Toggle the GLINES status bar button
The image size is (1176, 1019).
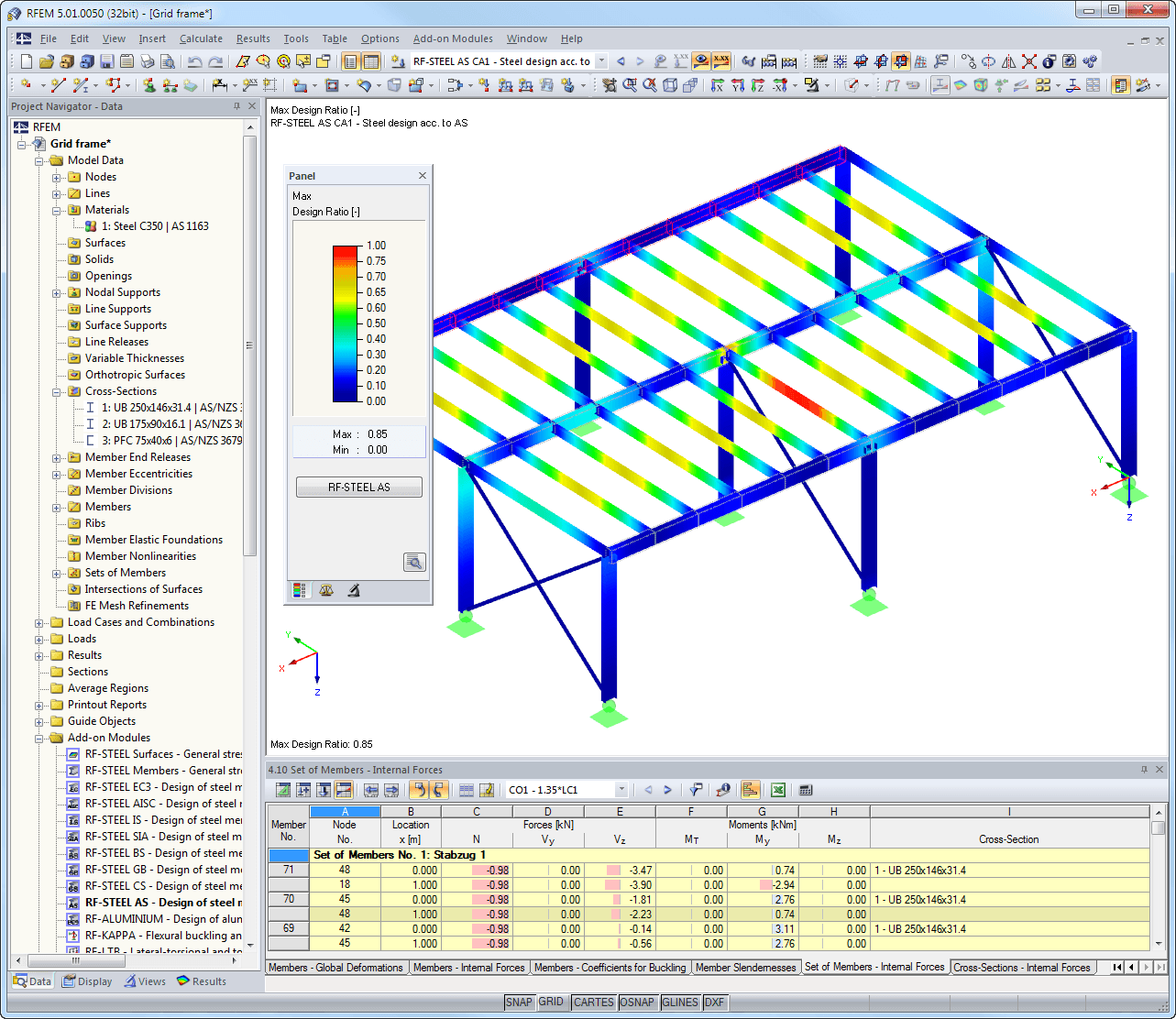tap(681, 1003)
